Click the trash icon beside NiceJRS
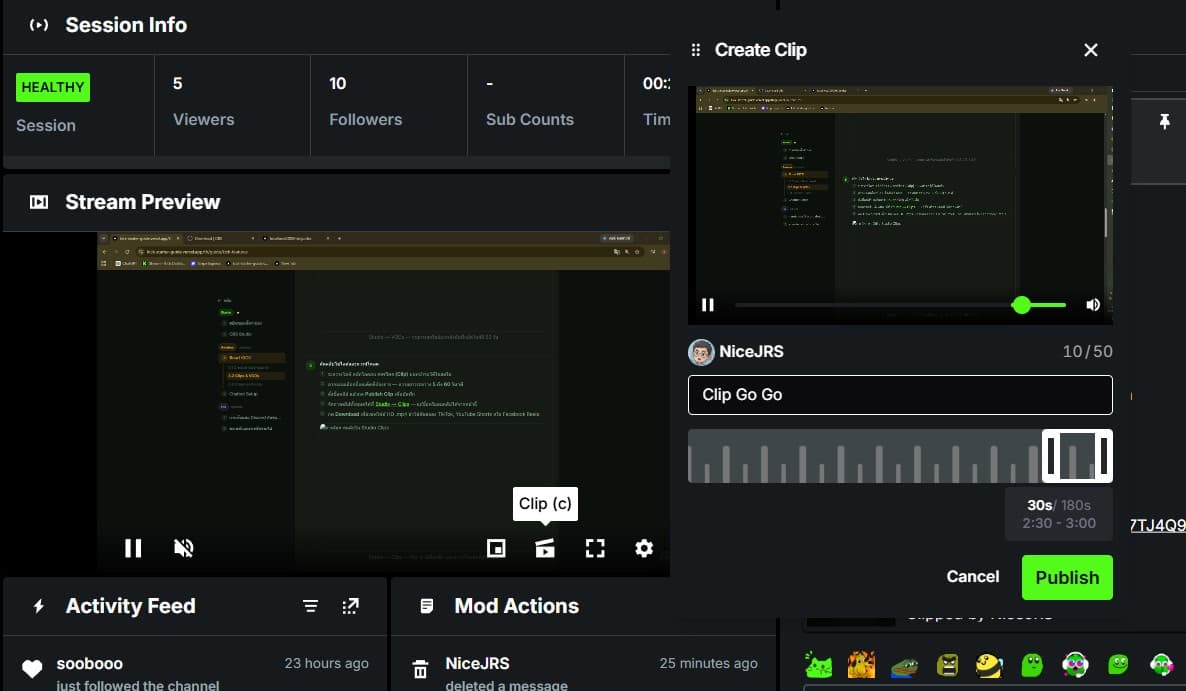This screenshot has height=691, width=1186. pos(420,669)
